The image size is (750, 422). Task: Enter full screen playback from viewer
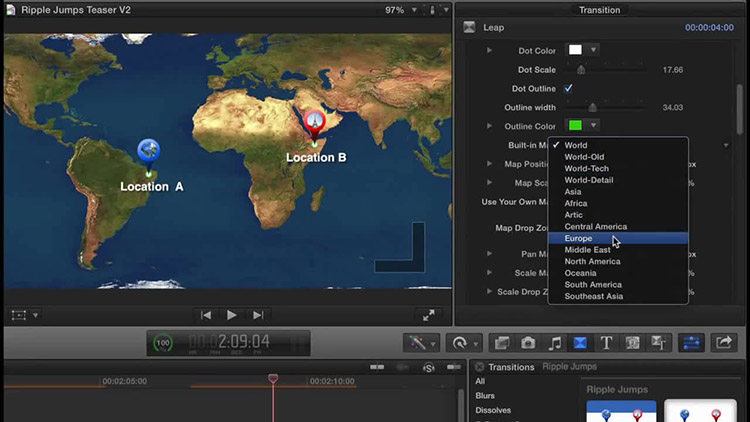point(429,315)
